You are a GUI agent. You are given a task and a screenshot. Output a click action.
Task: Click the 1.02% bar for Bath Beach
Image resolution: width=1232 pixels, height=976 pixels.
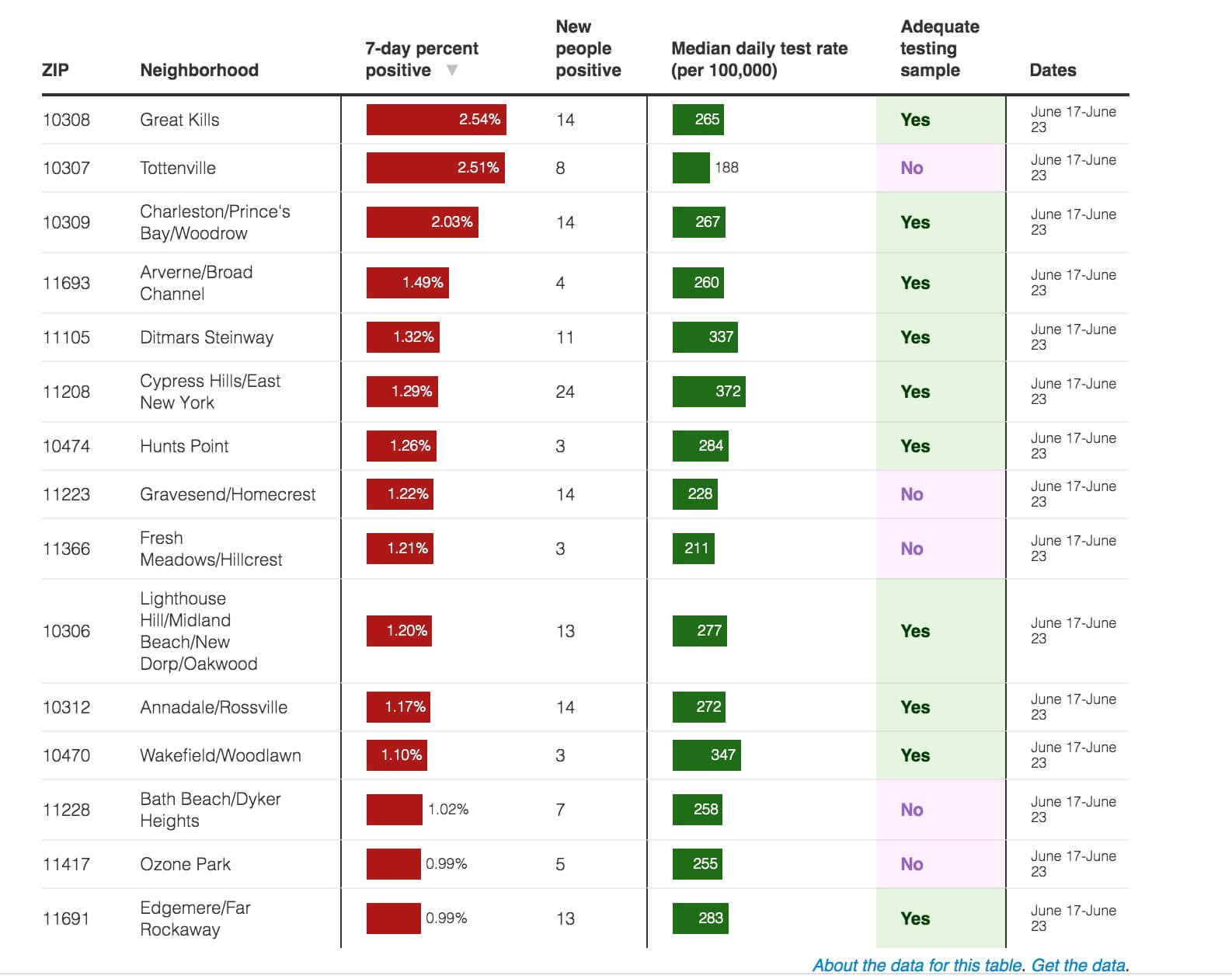click(394, 810)
